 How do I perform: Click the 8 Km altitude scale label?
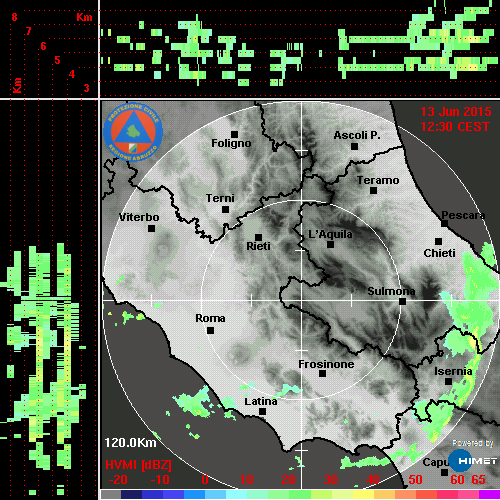[14, 17]
